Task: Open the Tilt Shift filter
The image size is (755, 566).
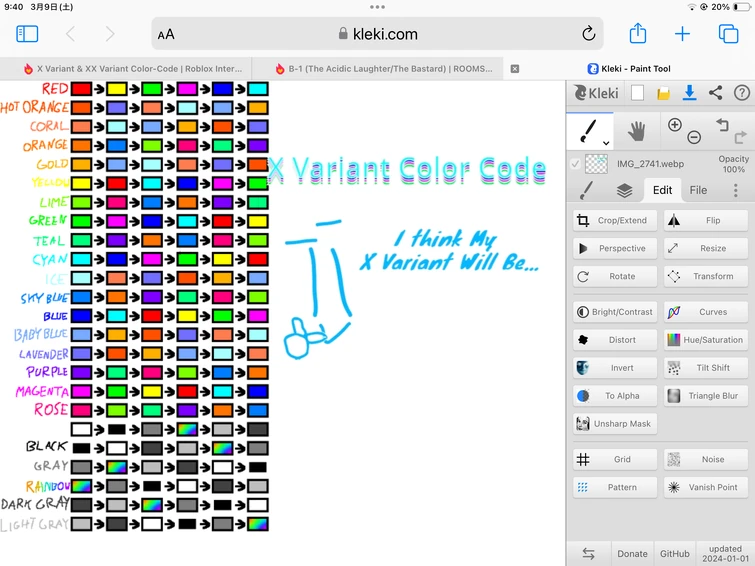Action: 706,368
